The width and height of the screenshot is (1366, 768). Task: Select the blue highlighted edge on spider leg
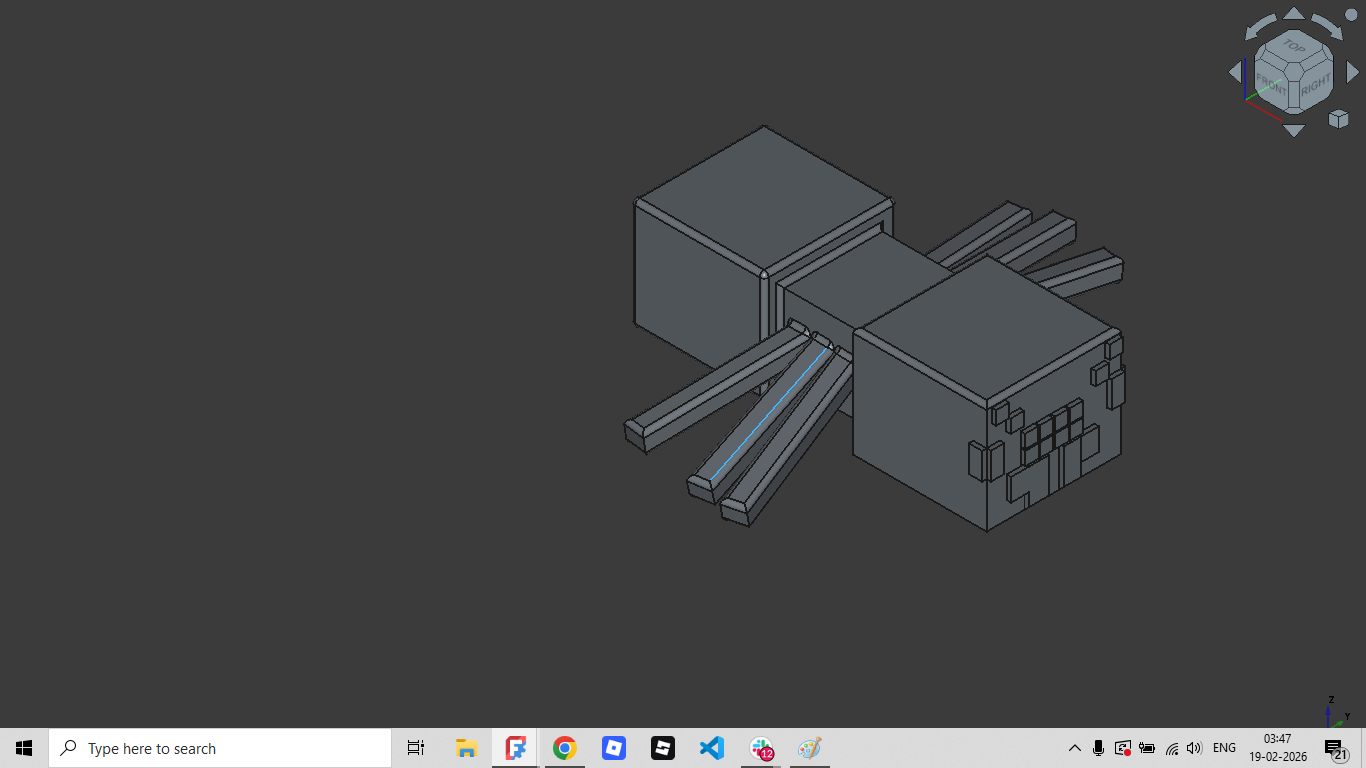[x=770, y=412]
